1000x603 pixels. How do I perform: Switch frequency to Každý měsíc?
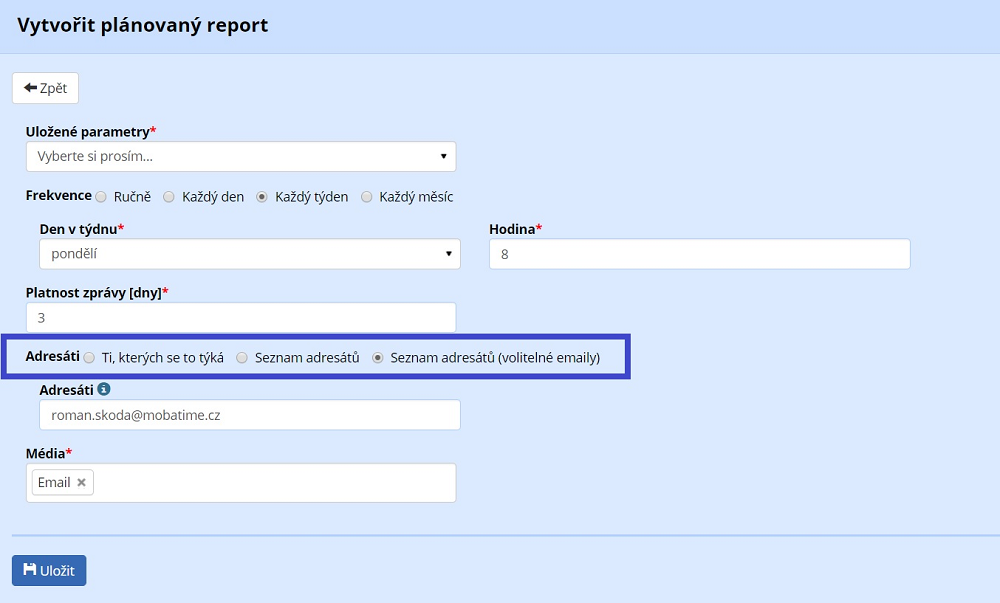367,197
